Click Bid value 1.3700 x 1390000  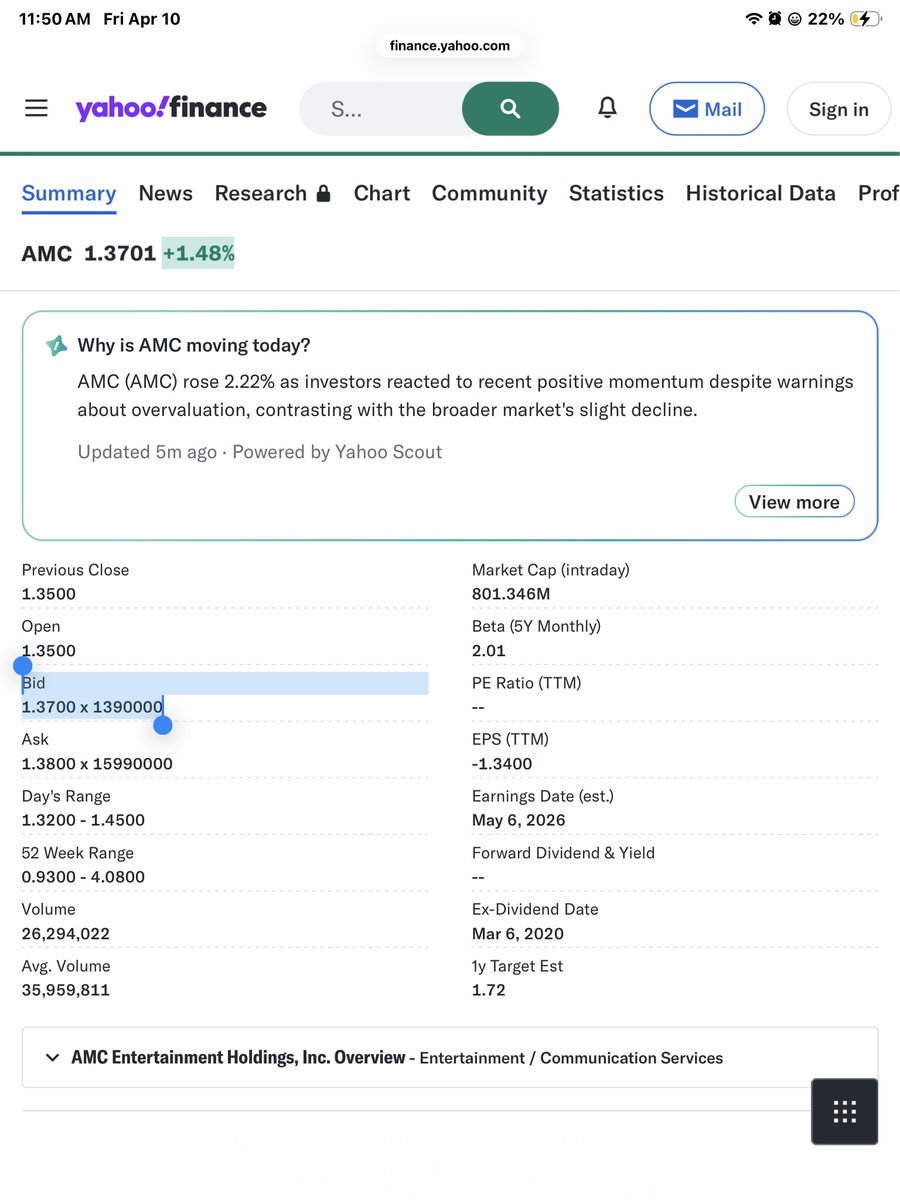point(92,707)
